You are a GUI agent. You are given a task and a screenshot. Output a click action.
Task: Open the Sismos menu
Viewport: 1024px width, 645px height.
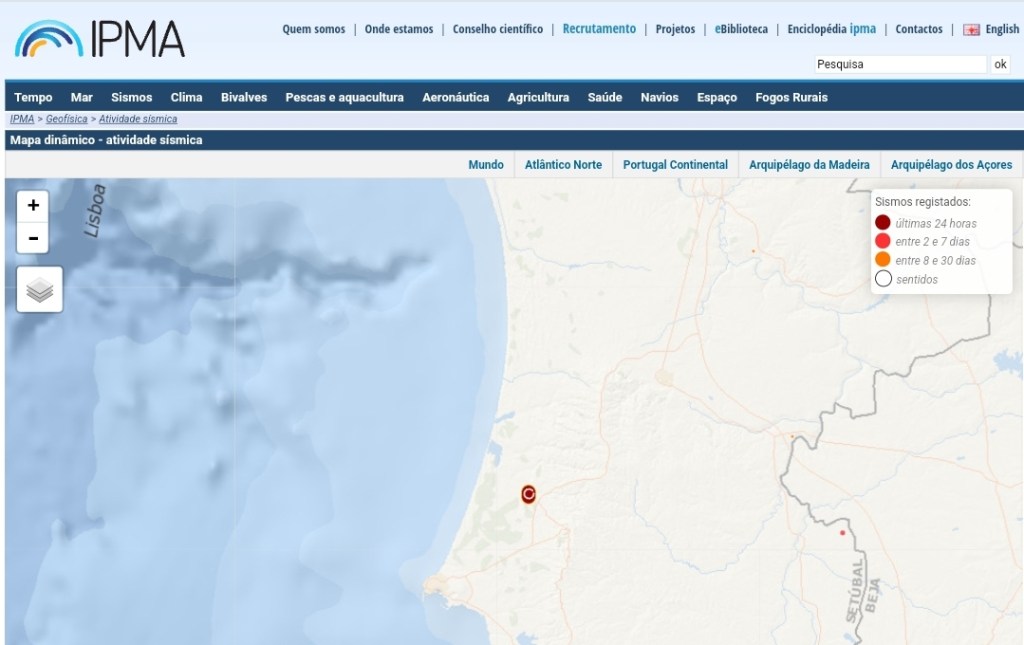coord(131,97)
